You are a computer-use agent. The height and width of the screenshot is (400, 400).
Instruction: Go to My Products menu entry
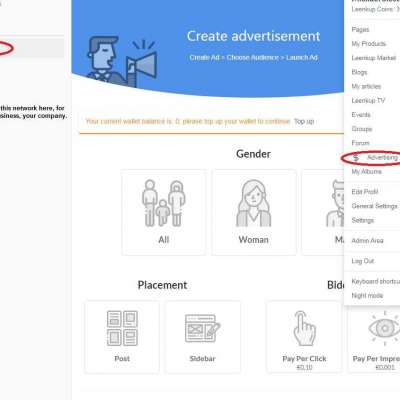369,44
